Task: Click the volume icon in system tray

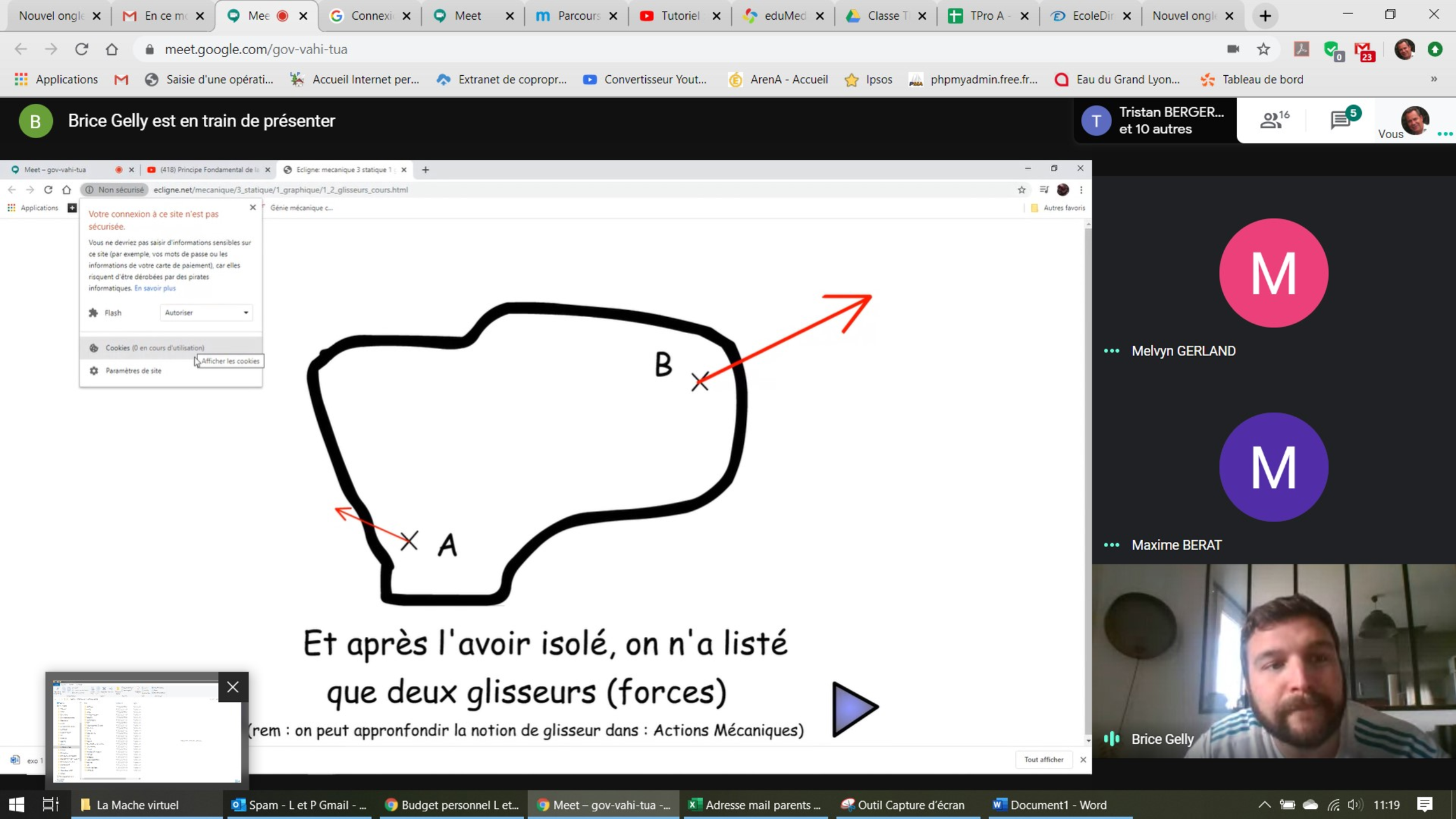Action: 1355,804
